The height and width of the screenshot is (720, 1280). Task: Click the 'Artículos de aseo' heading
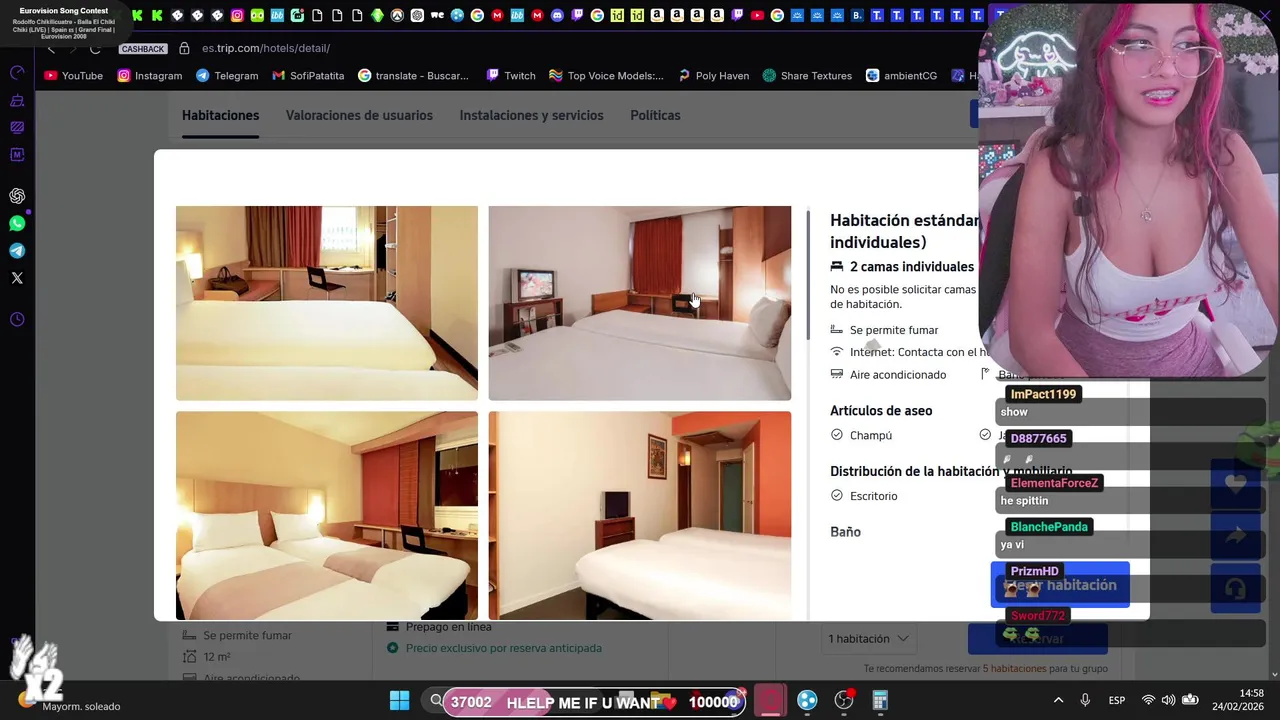click(x=881, y=411)
